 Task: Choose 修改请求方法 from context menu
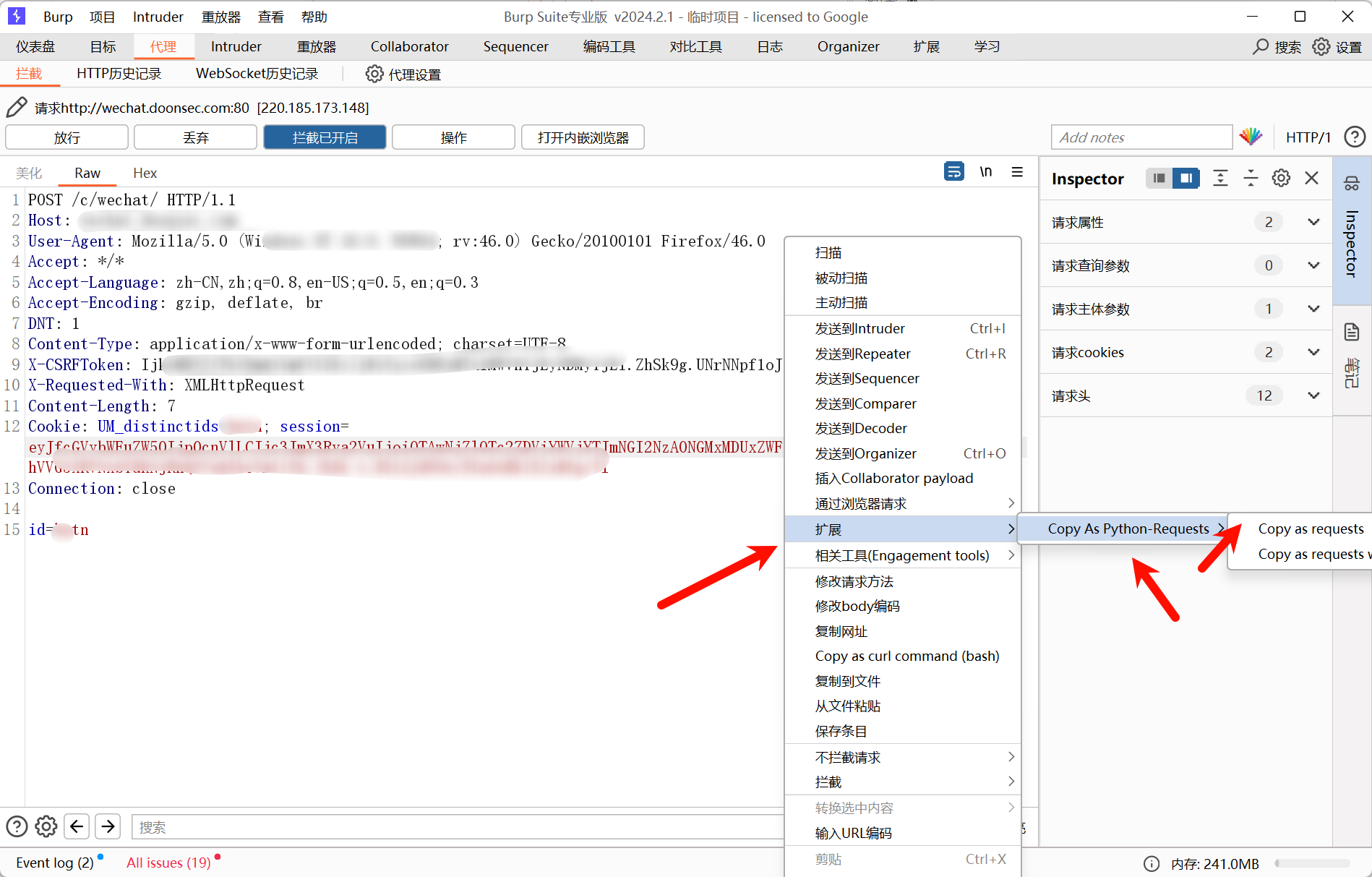903,581
